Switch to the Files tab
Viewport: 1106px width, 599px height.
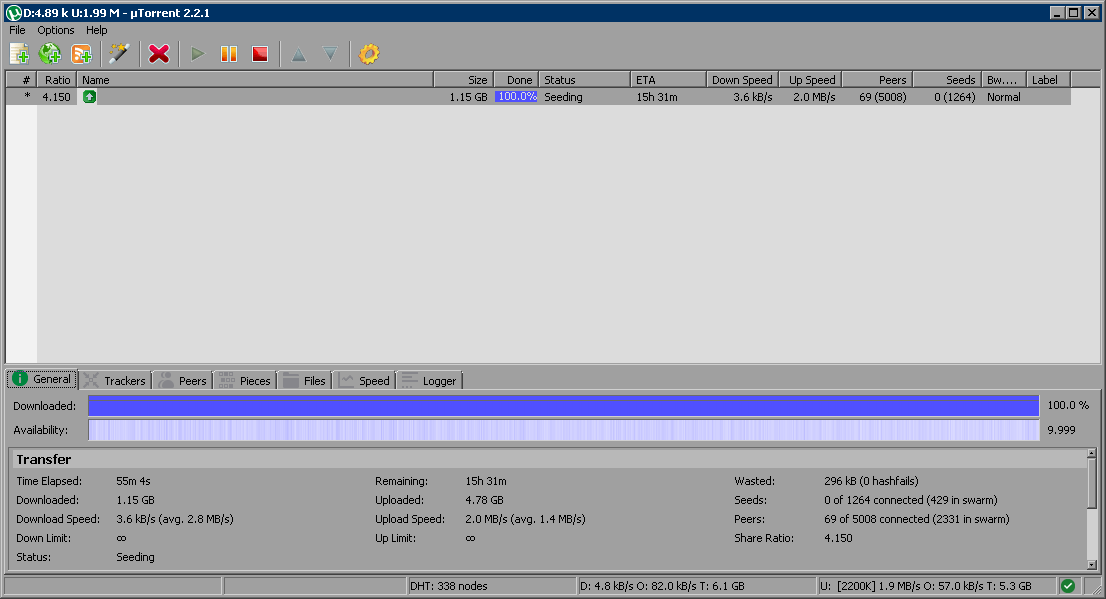pyautogui.click(x=305, y=380)
